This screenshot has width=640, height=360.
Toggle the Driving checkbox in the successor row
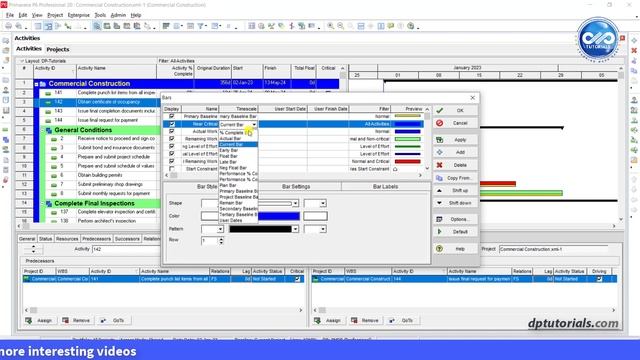pyautogui.click(x=599, y=279)
